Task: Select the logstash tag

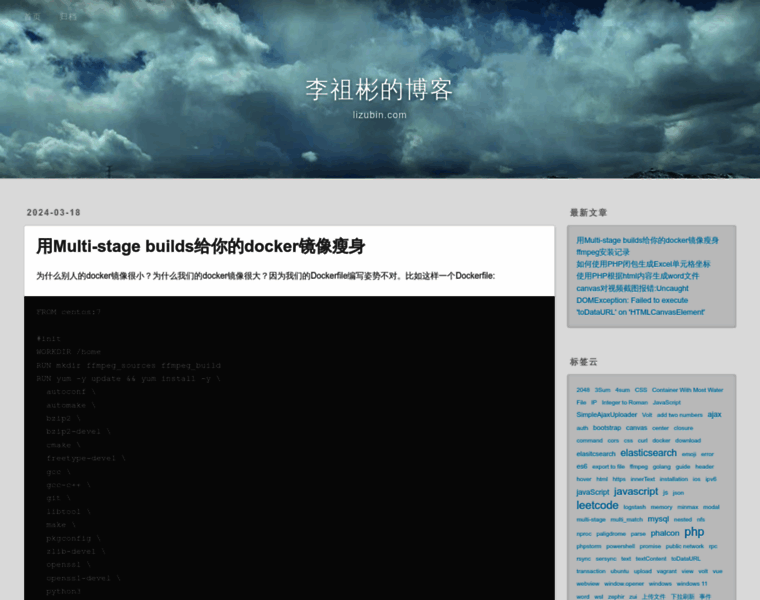Action: click(x=634, y=507)
